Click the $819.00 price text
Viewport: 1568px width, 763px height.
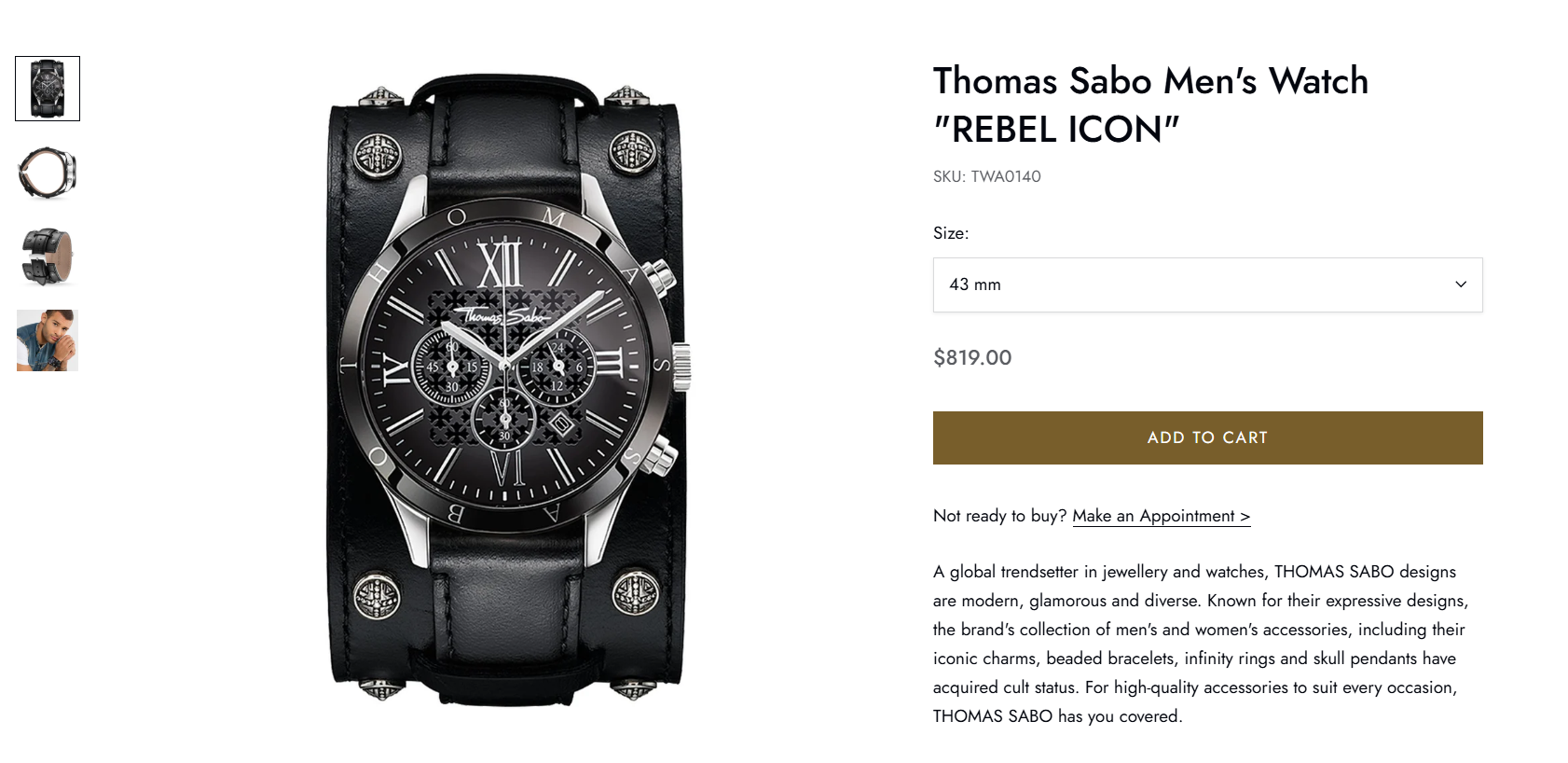click(x=971, y=357)
